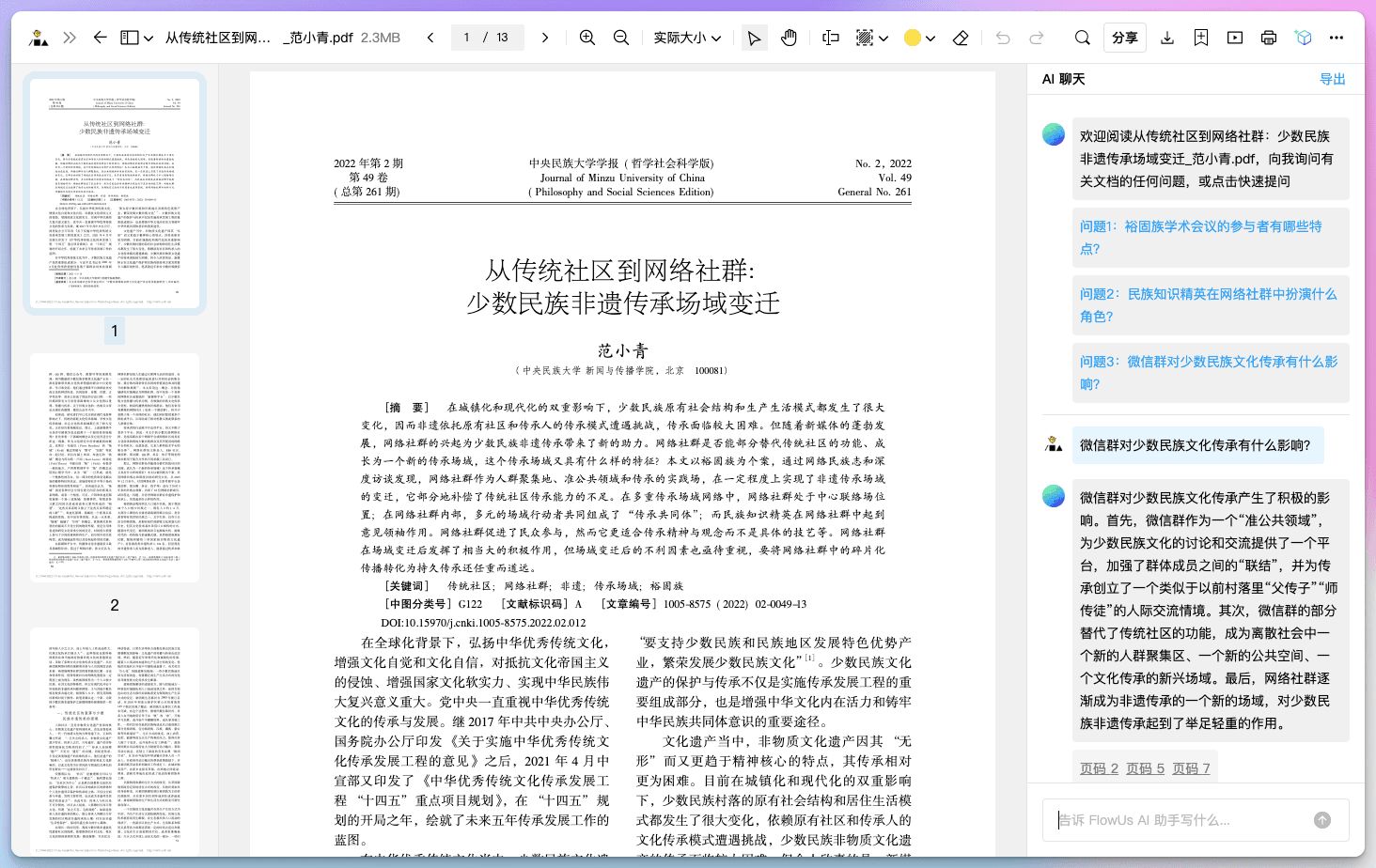Open the sidebar layout dropdown arrow
The width and height of the screenshot is (1376, 868).
(x=149, y=39)
